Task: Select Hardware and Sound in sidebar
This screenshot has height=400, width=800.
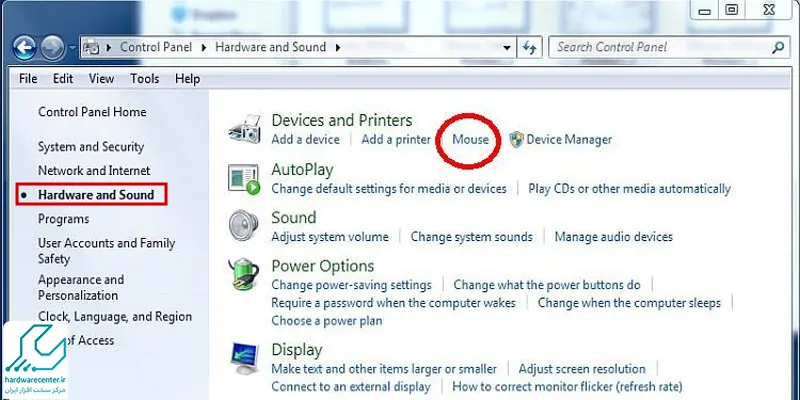Action: (x=96, y=195)
